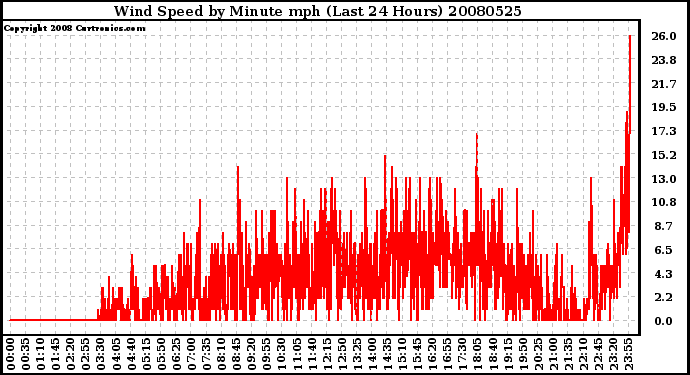Click the 08:10 time axis label

coord(221,354)
